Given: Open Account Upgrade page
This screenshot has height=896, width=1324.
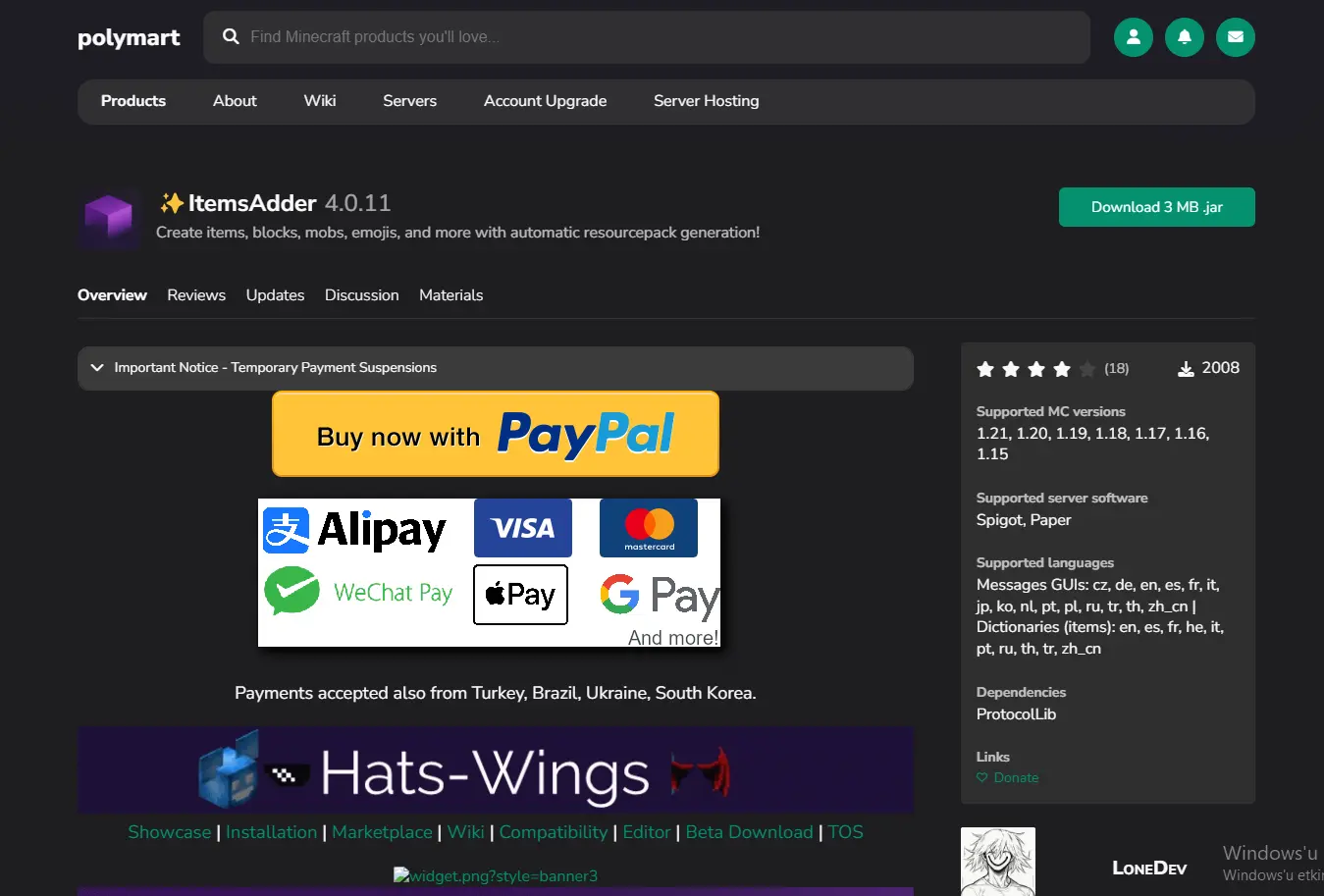Looking at the screenshot, I should (x=545, y=101).
